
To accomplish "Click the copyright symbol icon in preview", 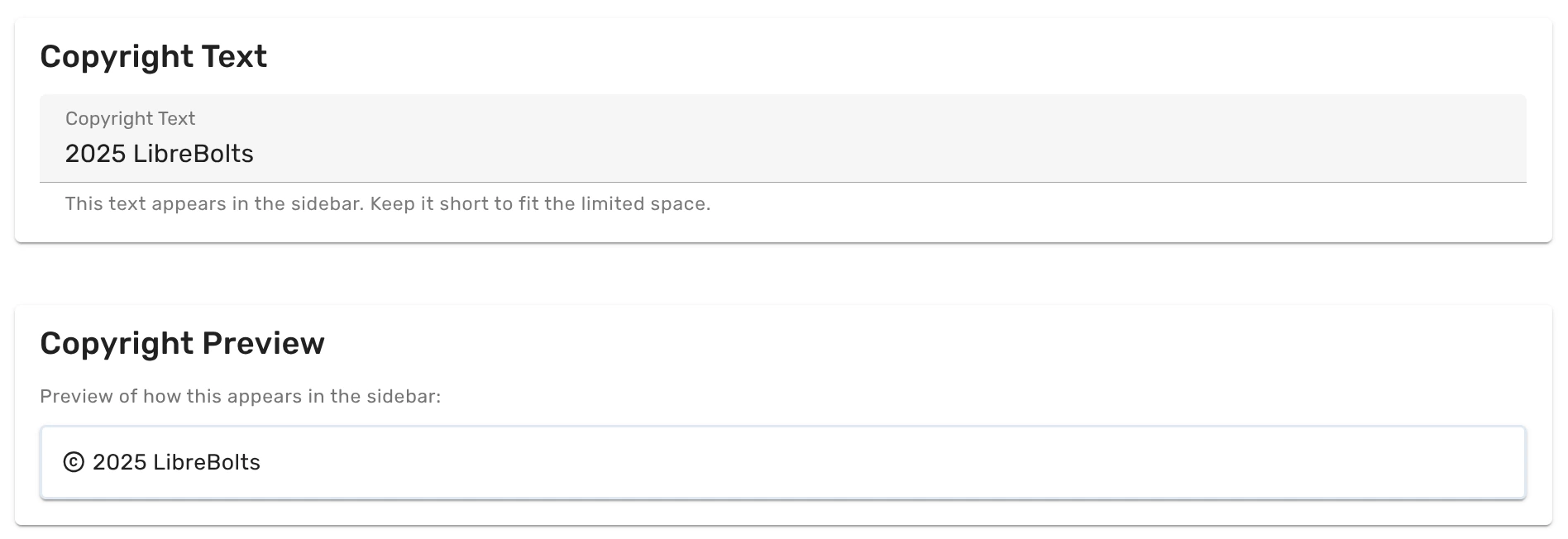I will click(74, 462).
